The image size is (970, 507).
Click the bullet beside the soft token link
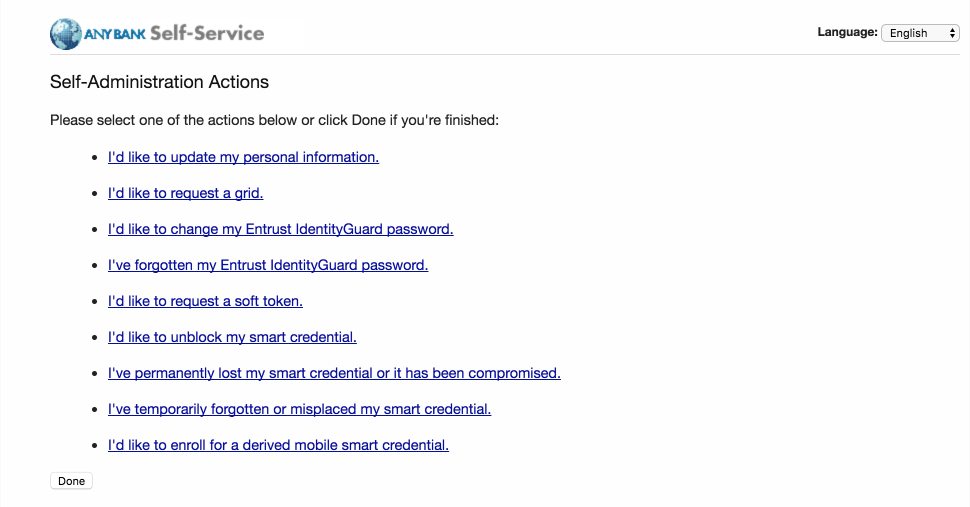(x=95, y=302)
